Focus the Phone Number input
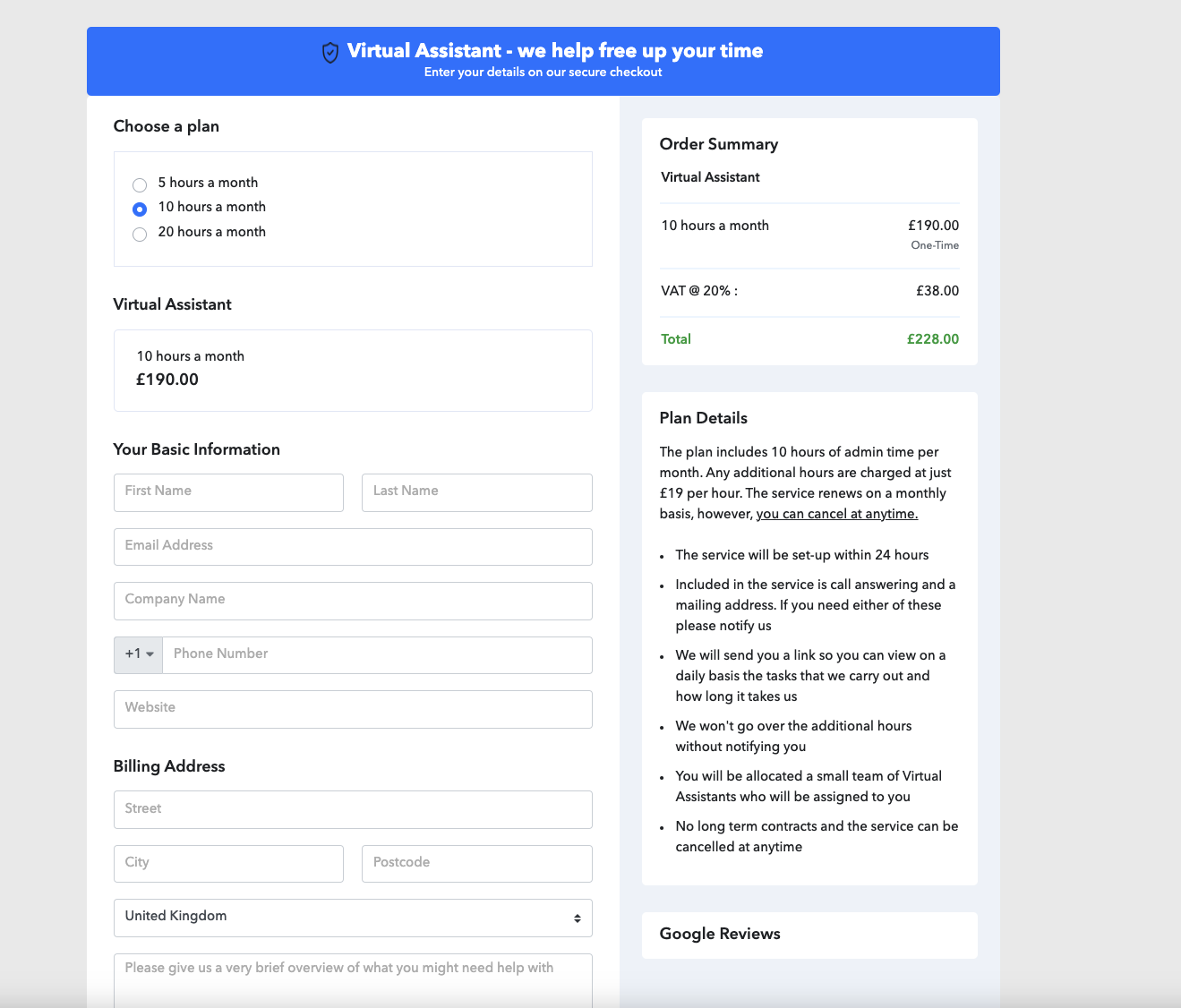1181x1008 pixels. click(377, 654)
